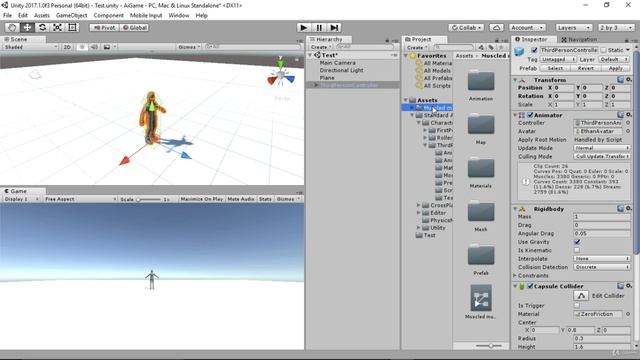This screenshot has width=640, height=360.
Task: Toggle scene lighting icon
Action: tap(82, 47)
